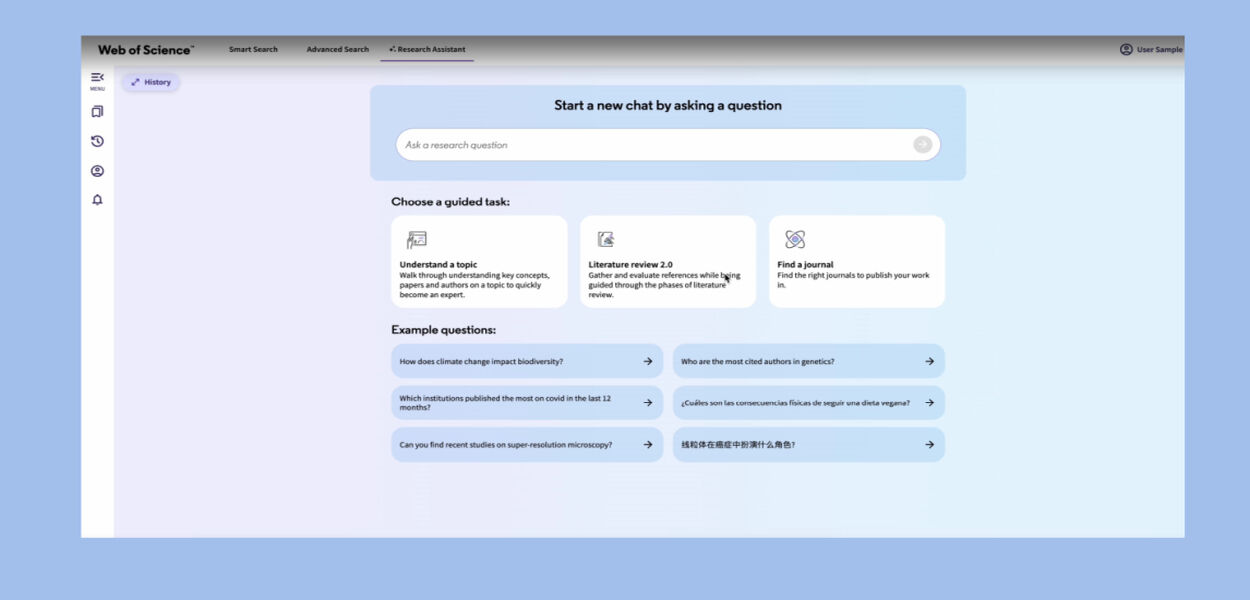1250x600 pixels.
Task: Click the user avatar icon at top right
Action: click(1126, 49)
